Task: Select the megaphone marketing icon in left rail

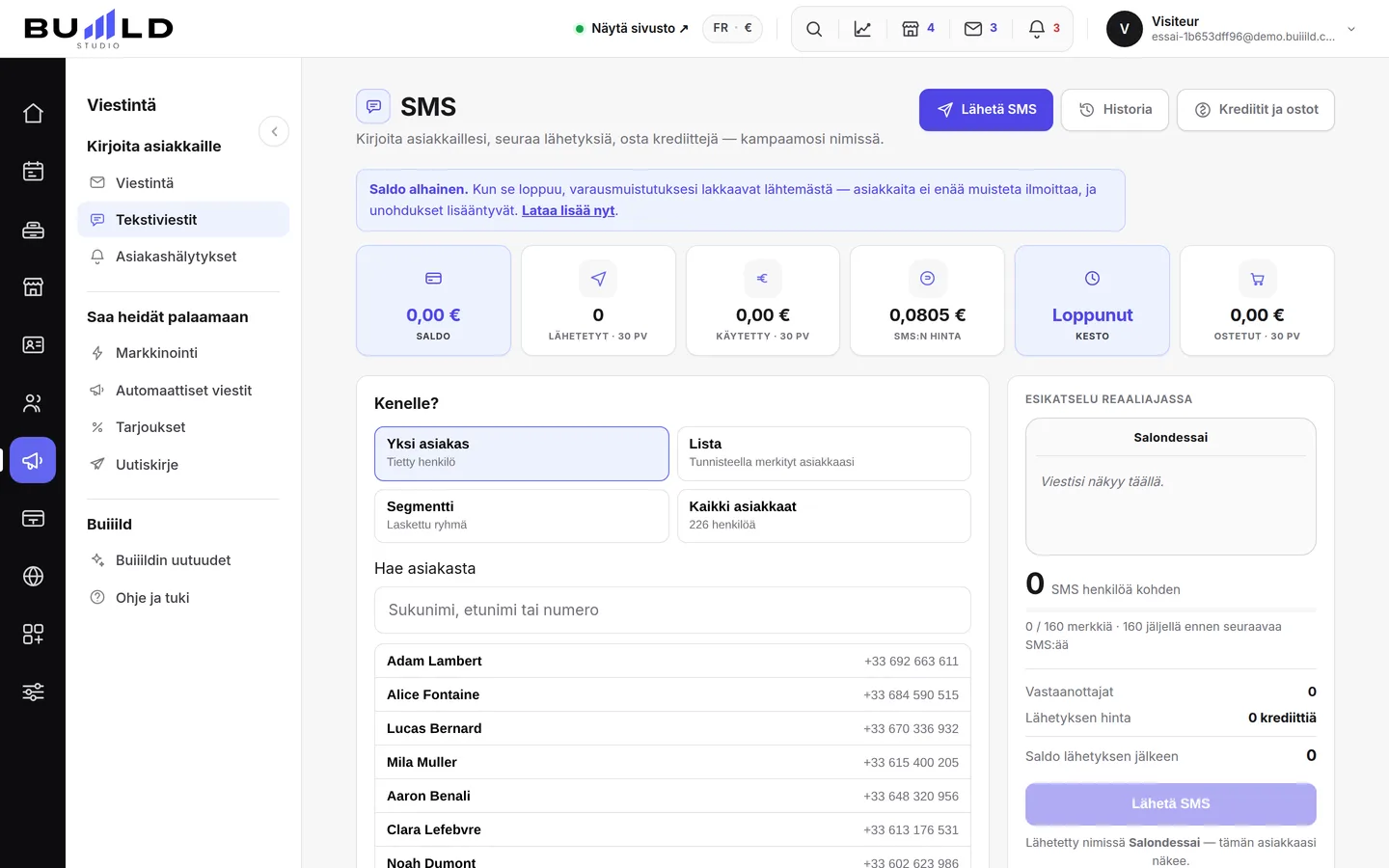Action: click(x=33, y=460)
